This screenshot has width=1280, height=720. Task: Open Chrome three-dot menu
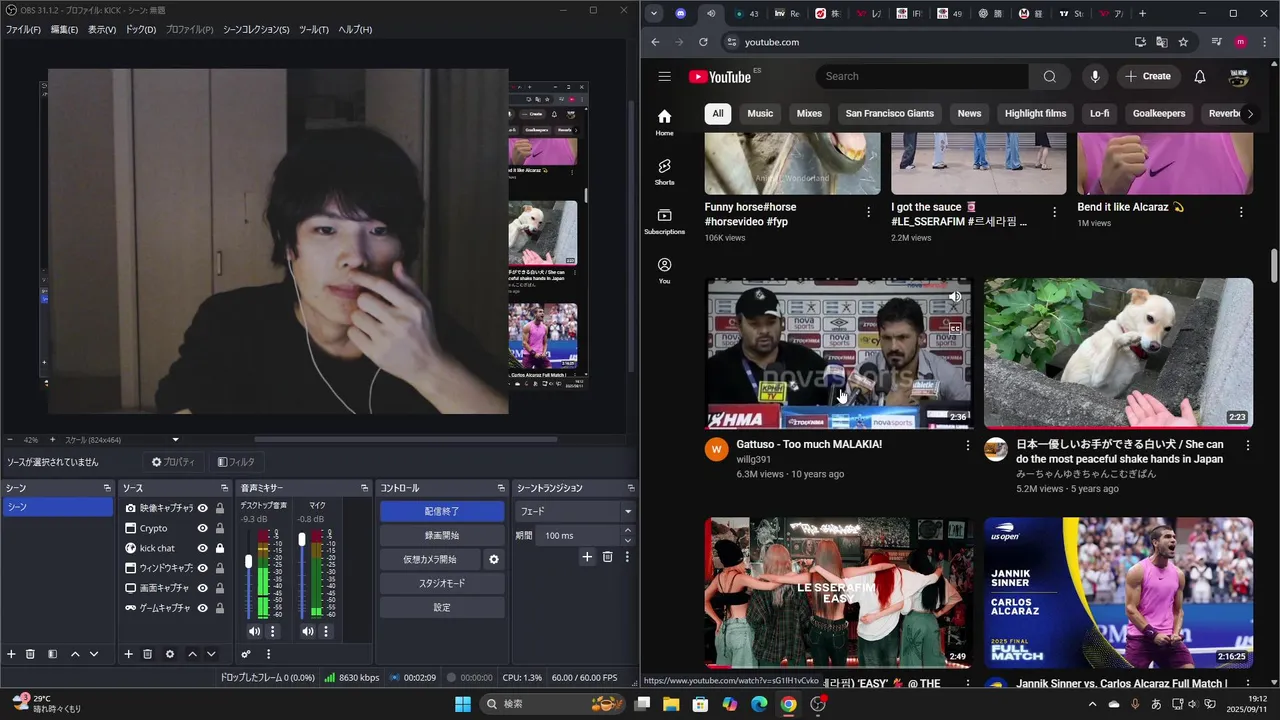(1264, 42)
